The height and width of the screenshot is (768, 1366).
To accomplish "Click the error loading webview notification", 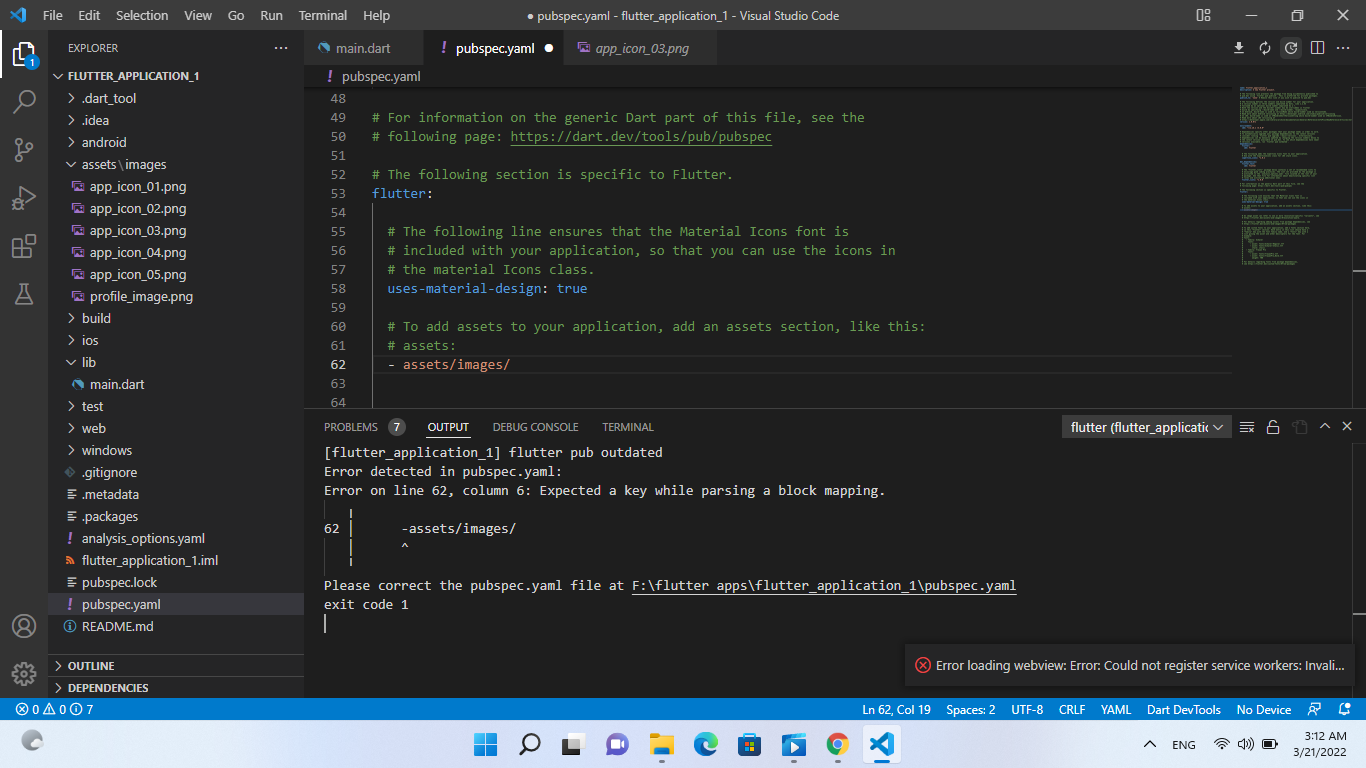I will (1130, 665).
